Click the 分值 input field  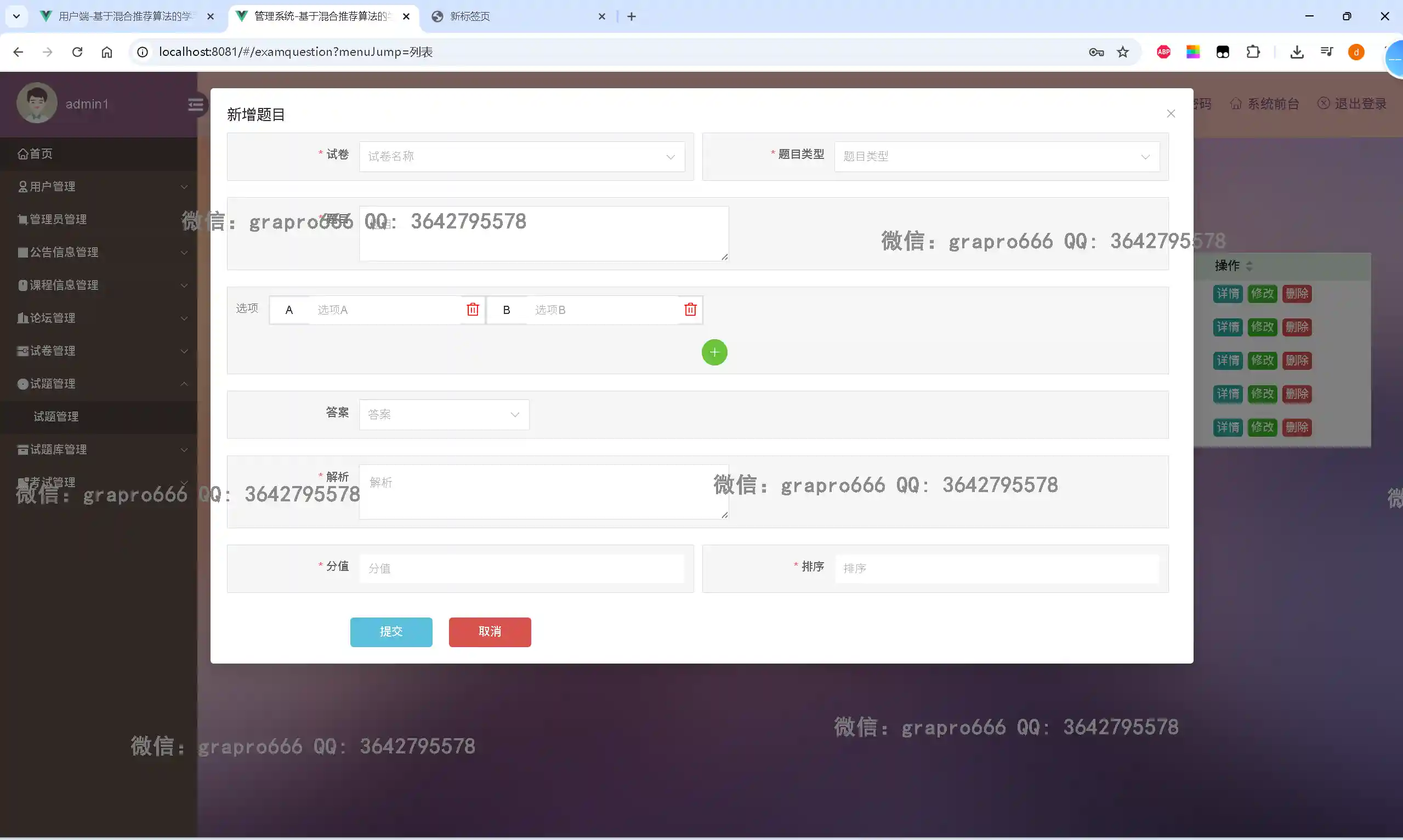tap(521, 568)
